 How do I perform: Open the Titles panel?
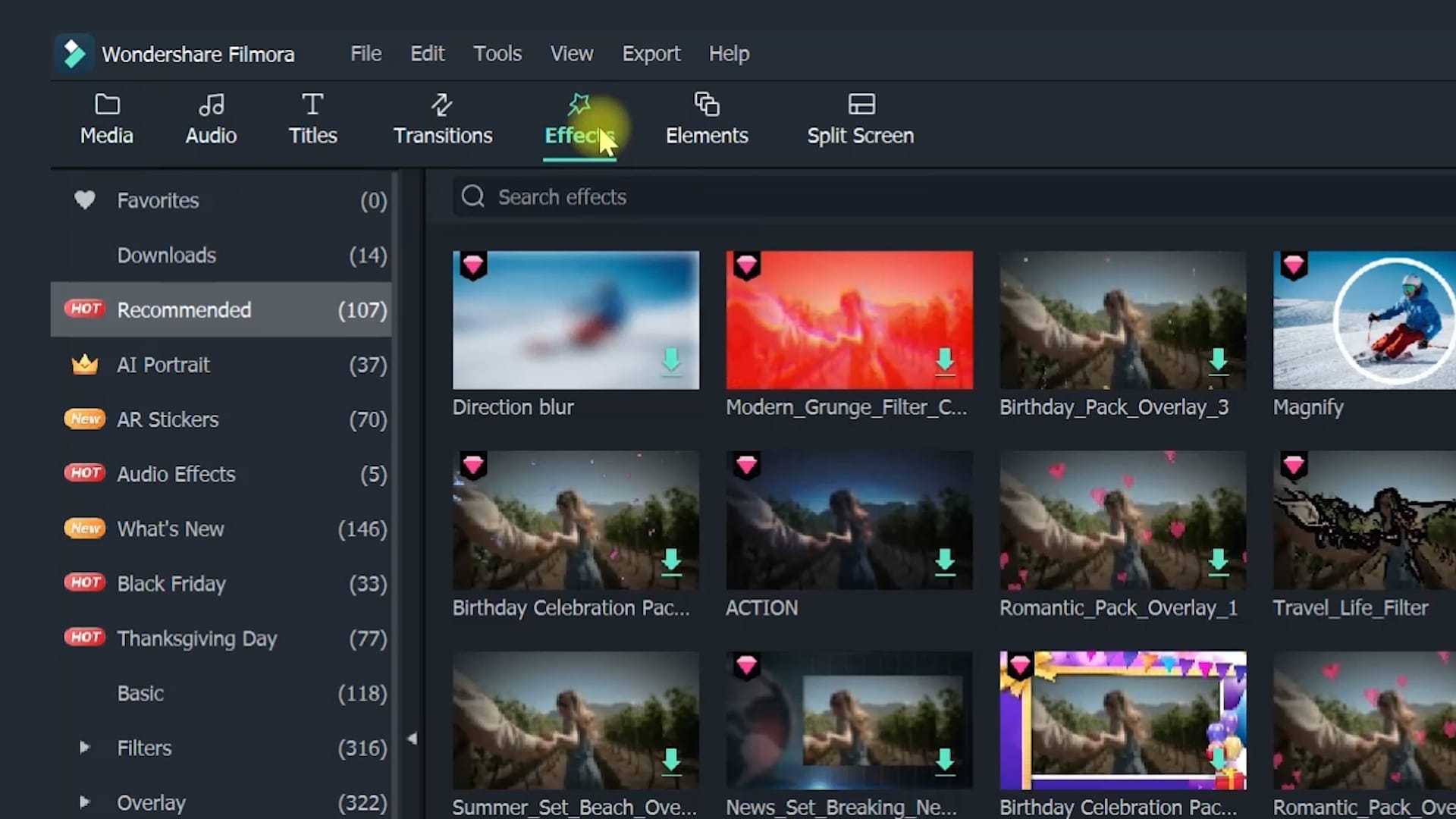(x=312, y=118)
